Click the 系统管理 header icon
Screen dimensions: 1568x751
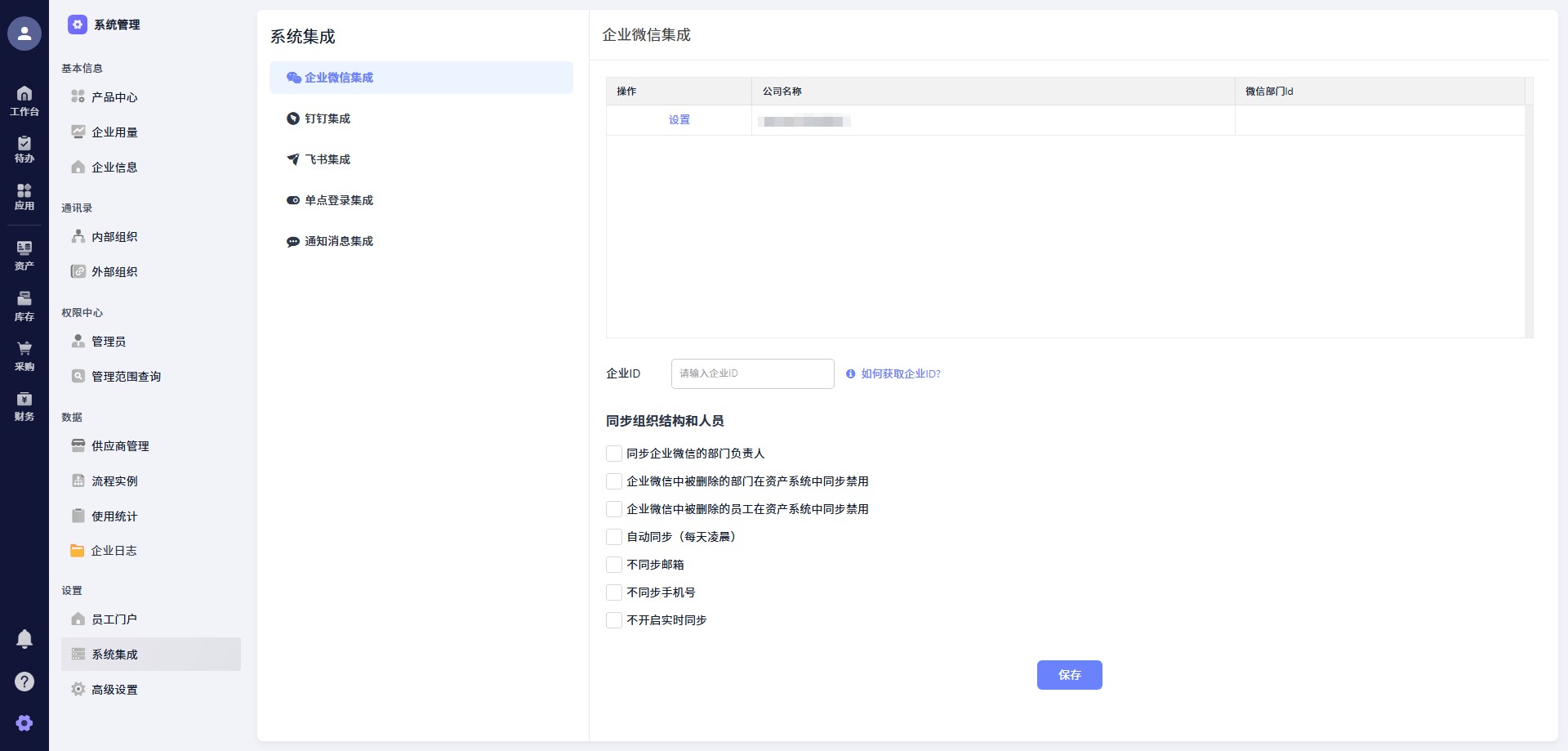[78, 25]
